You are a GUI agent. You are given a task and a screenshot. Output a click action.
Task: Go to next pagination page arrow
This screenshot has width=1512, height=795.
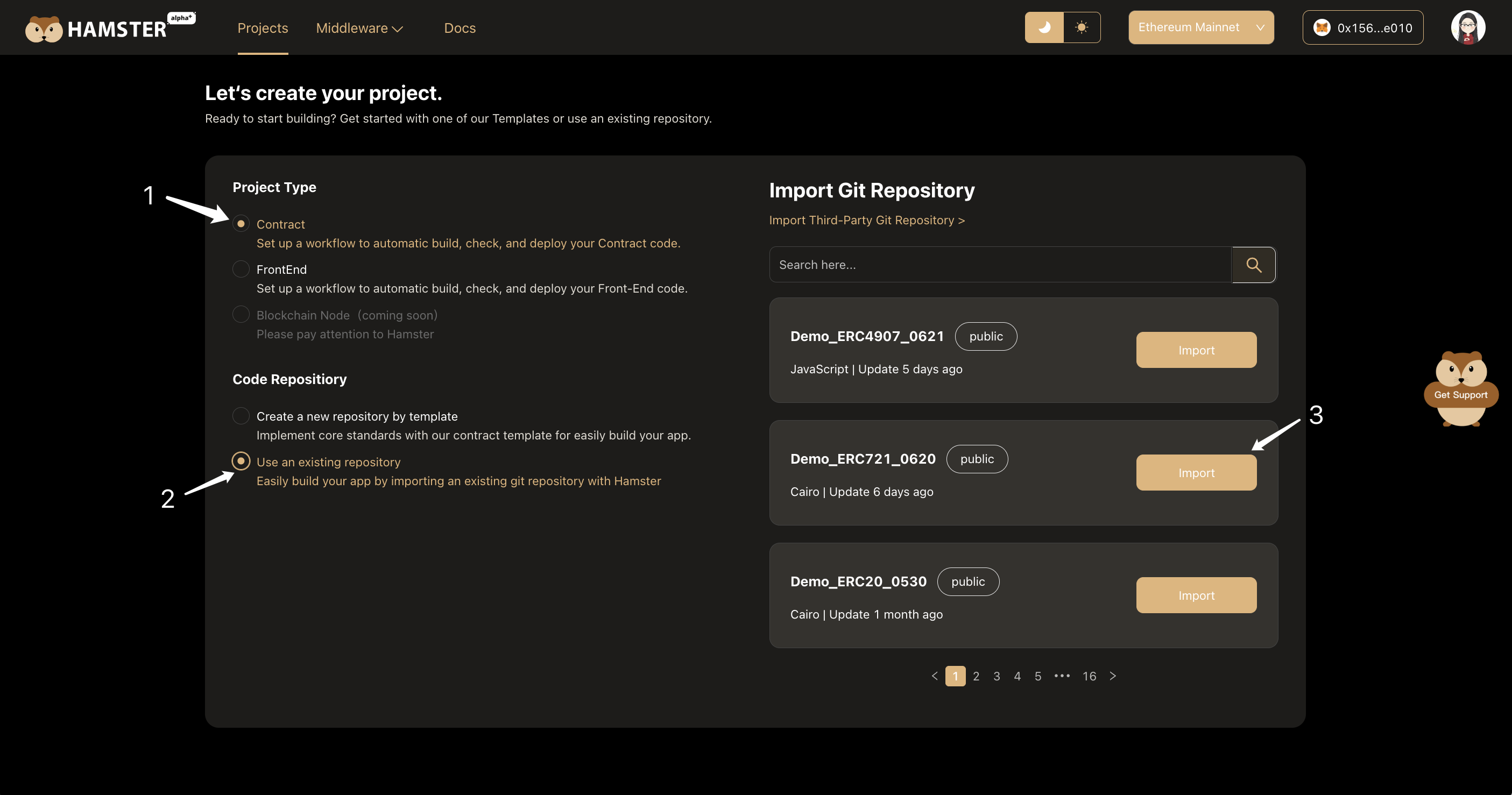[1112, 676]
